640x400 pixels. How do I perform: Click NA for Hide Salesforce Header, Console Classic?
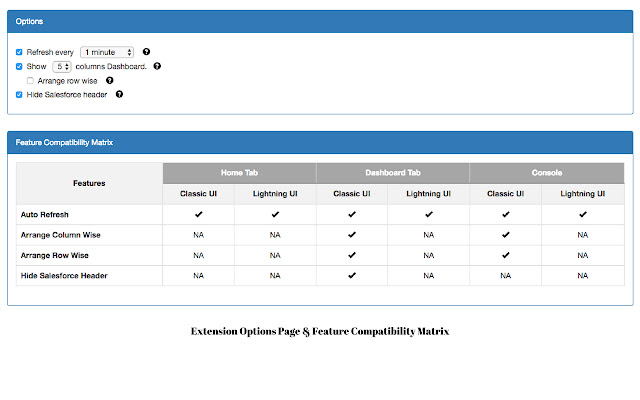point(505,276)
